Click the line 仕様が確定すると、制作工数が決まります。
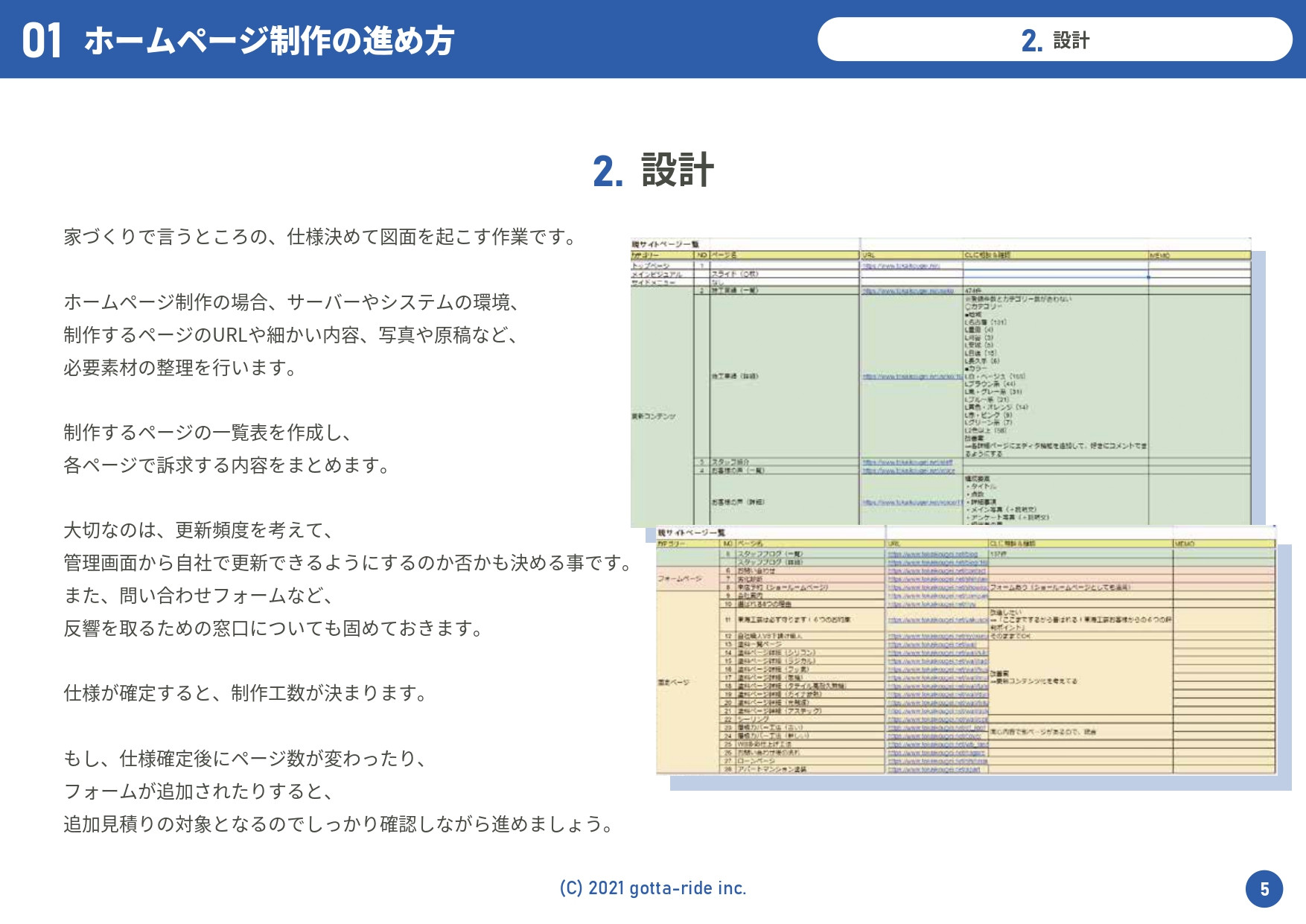This screenshot has height=924, width=1306. (x=246, y=693)
